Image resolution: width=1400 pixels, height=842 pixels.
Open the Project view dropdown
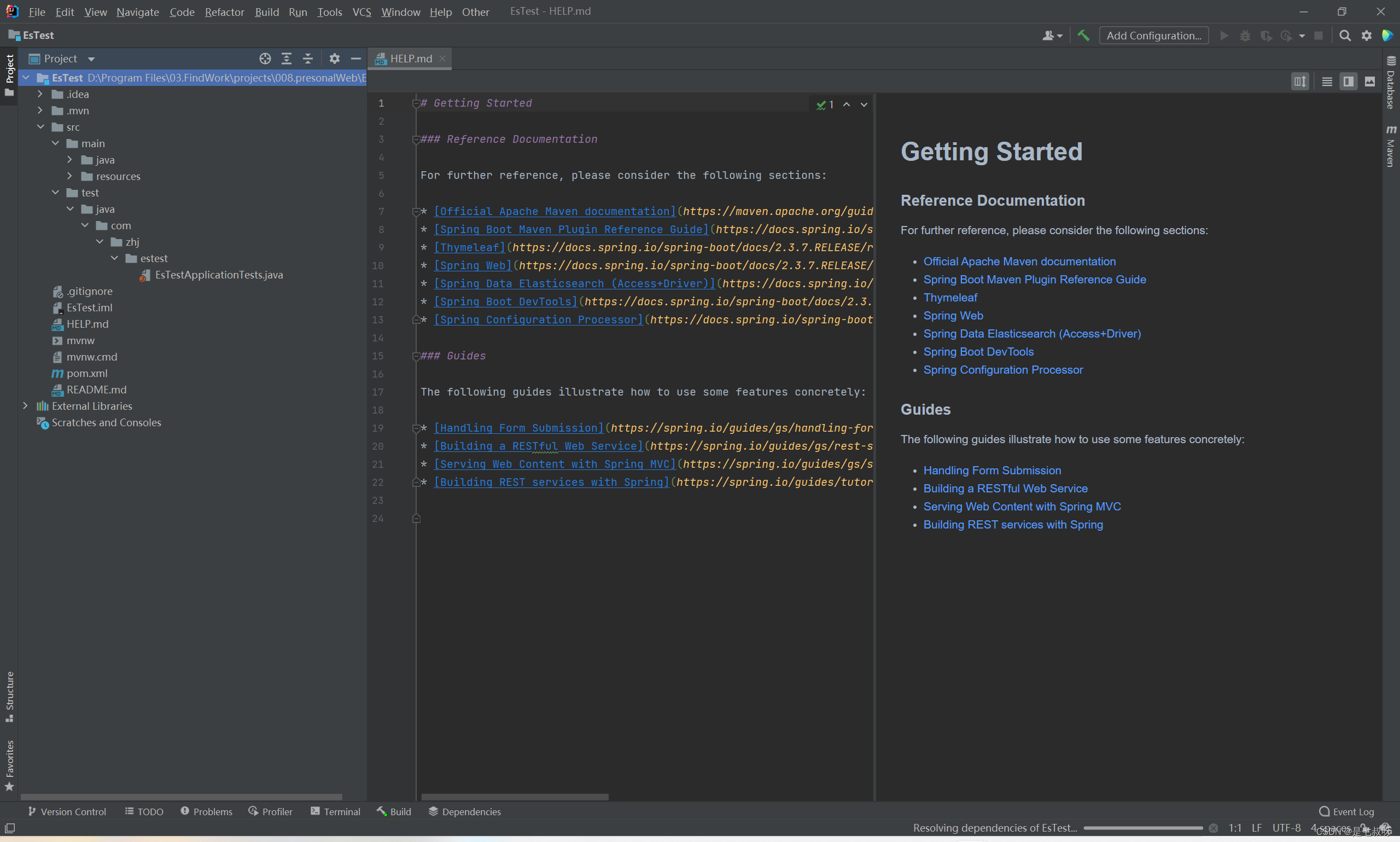click(x=91, y=59)
